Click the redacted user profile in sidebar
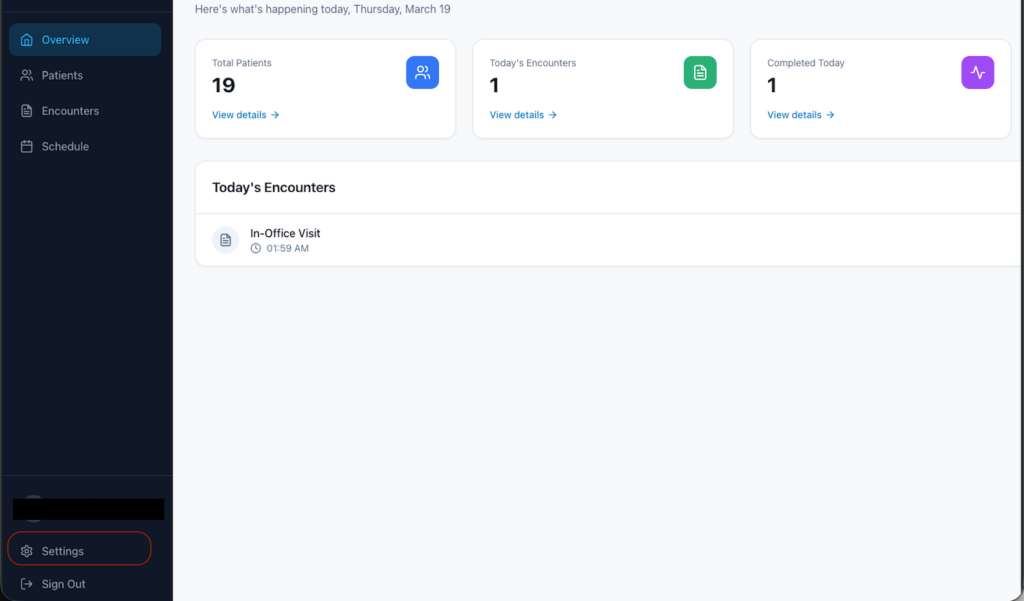The width and height of the screenshot is (1024, 601). click(88, 509)
